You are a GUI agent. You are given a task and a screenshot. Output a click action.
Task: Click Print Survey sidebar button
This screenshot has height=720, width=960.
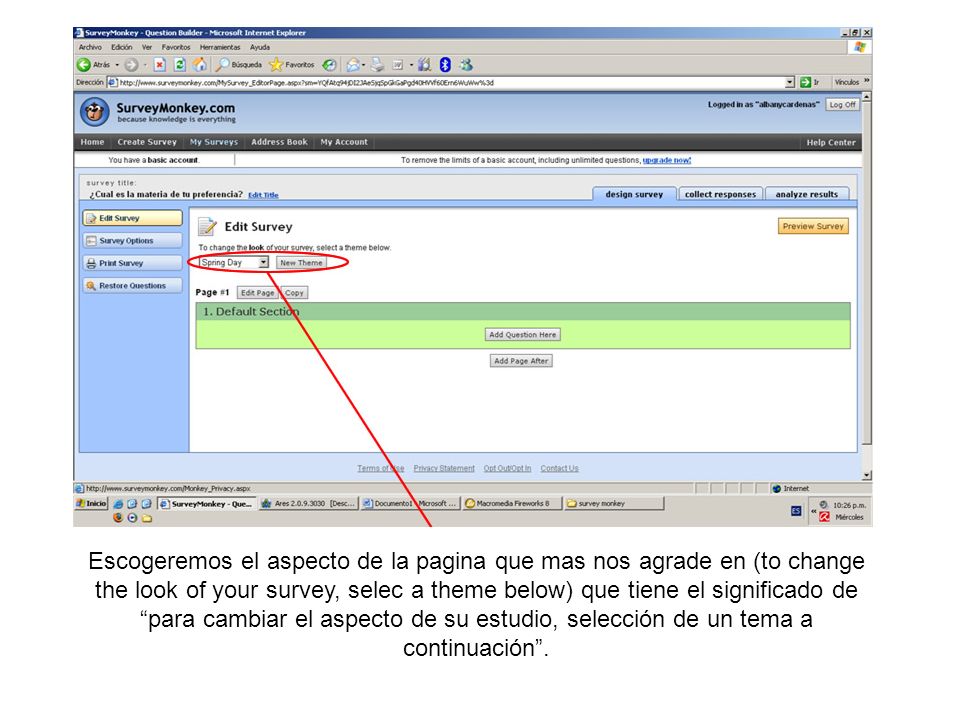coord(132,263)
